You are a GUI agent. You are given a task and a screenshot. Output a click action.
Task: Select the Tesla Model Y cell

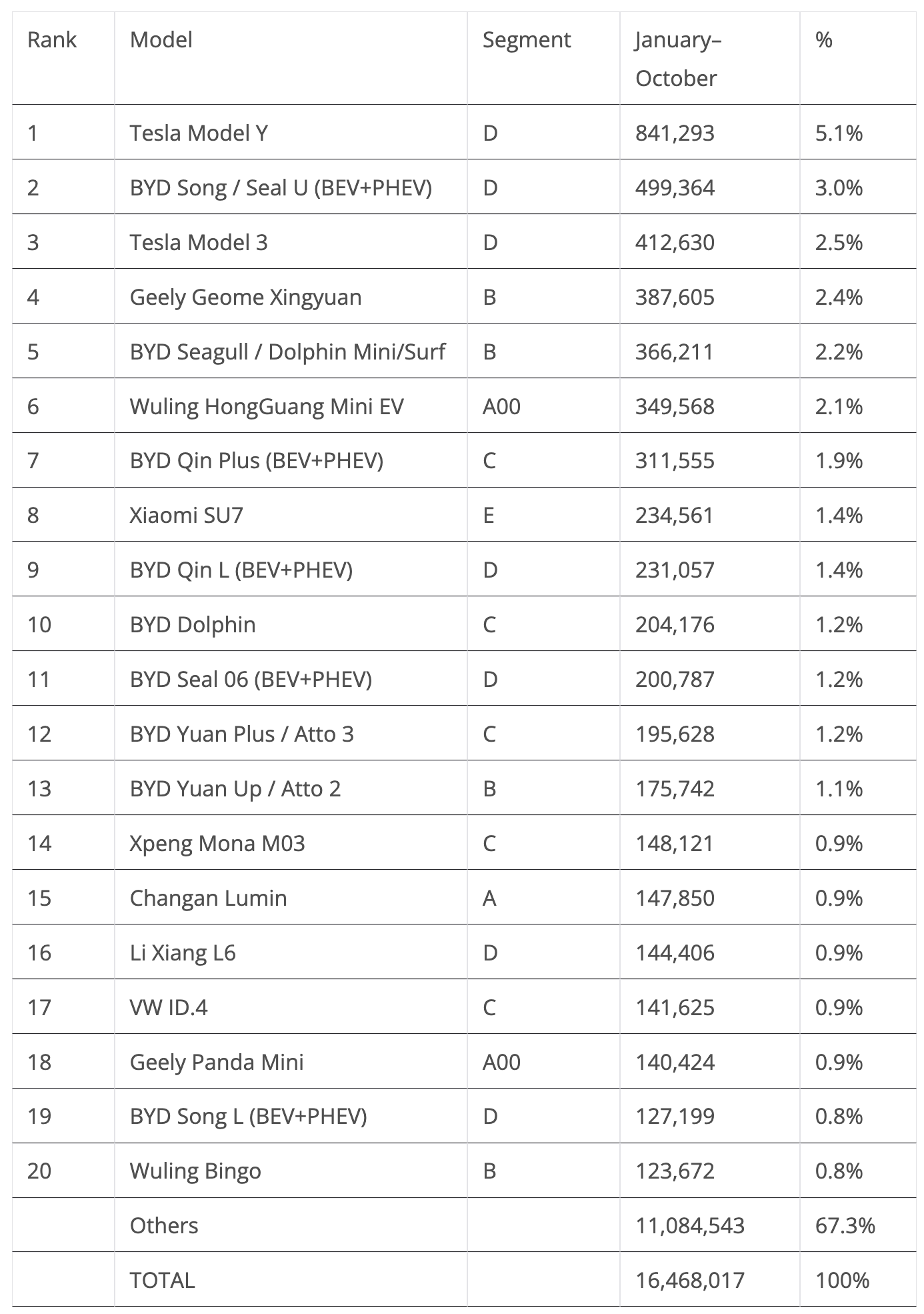tap(199, 133)
